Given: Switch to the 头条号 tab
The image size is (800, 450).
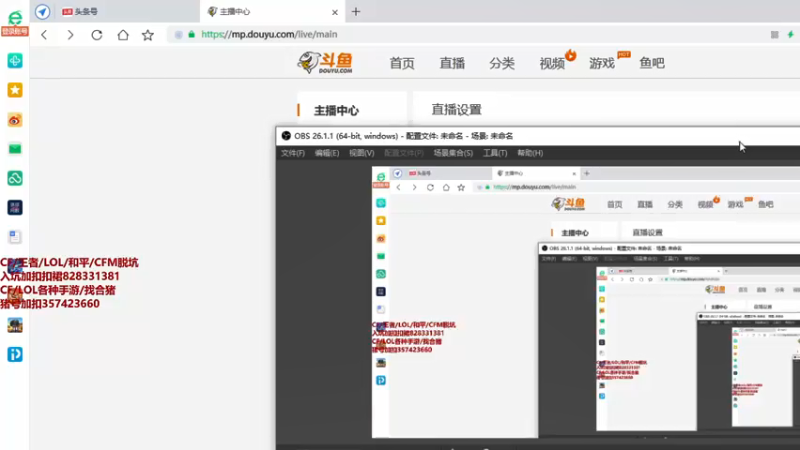Looking at the screenshot, I should coord(115,11).
